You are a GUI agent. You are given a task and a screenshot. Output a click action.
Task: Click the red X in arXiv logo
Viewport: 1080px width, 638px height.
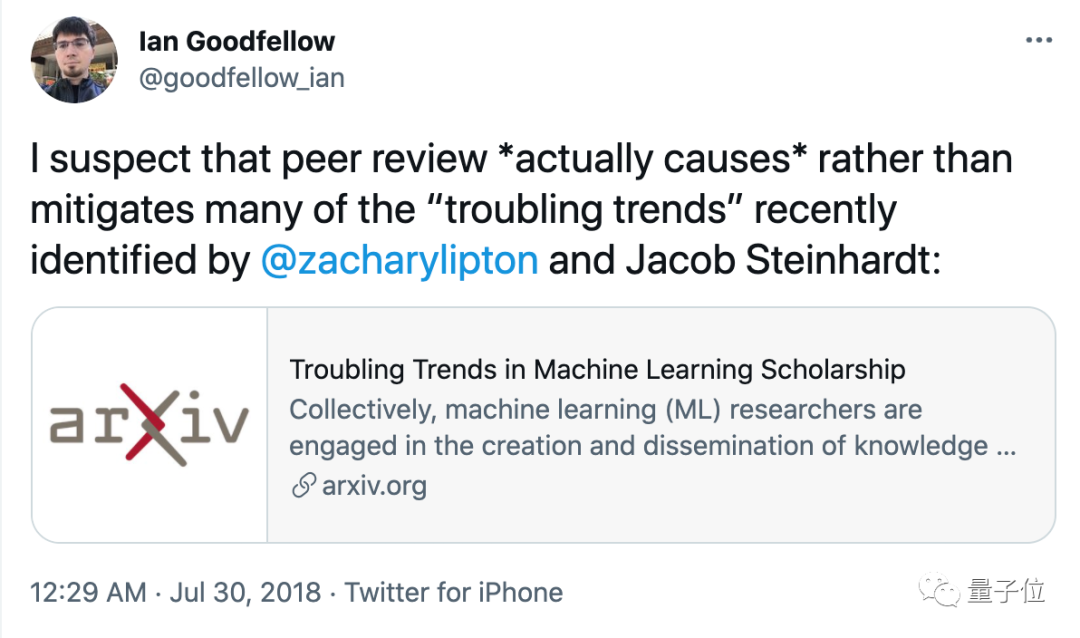tap(150, 424)
